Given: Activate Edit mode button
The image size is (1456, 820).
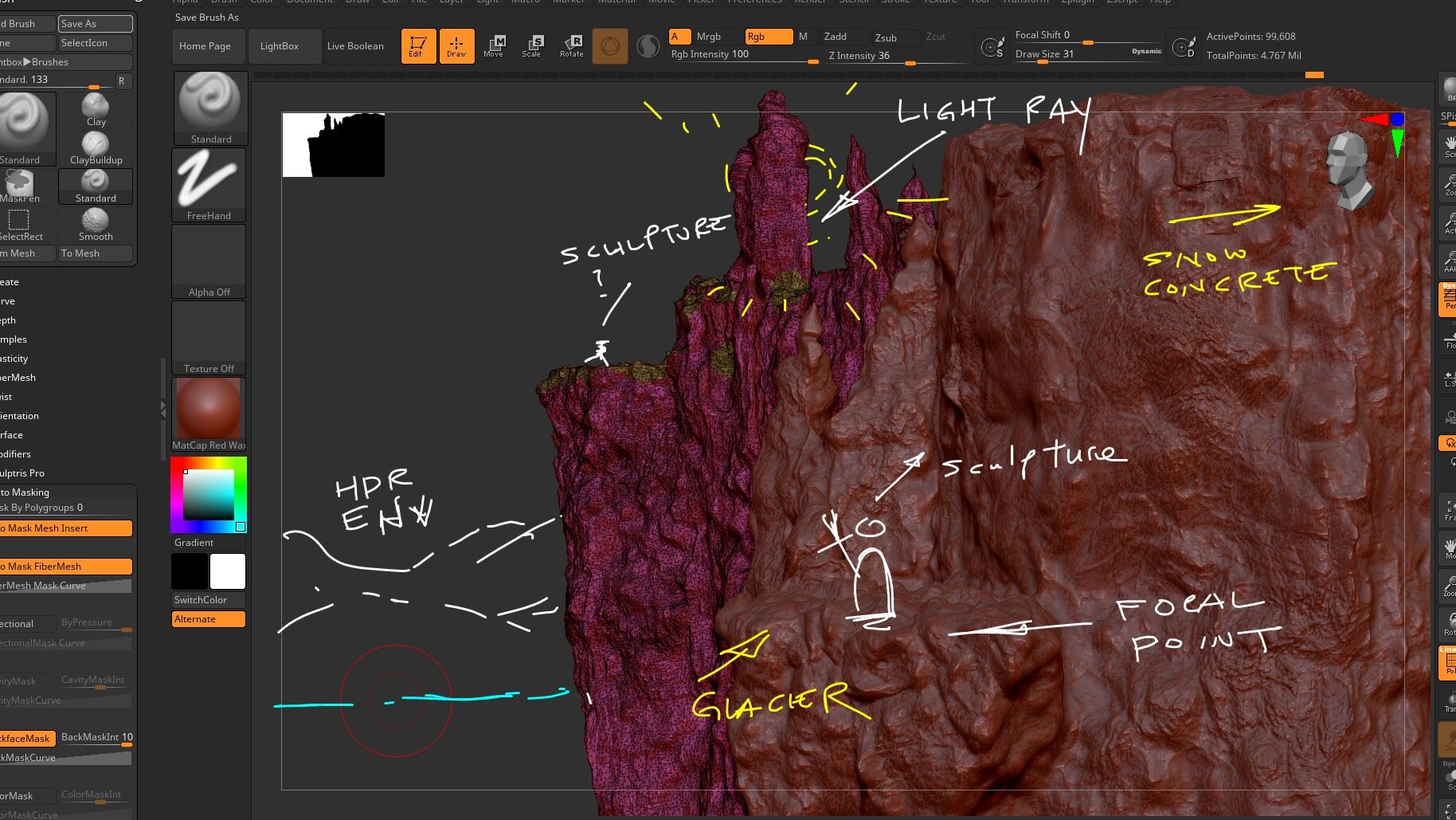Looking at the screenshot, I should [418, 45].
